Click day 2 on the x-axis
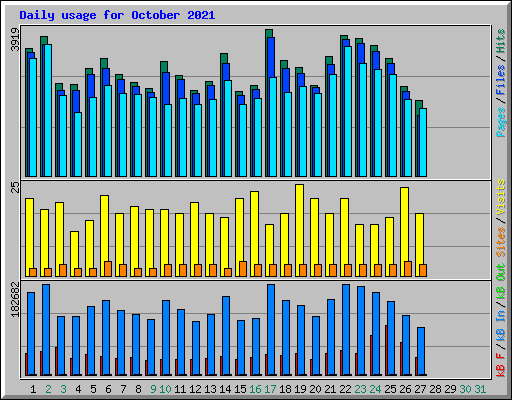 tap(48, 389)
